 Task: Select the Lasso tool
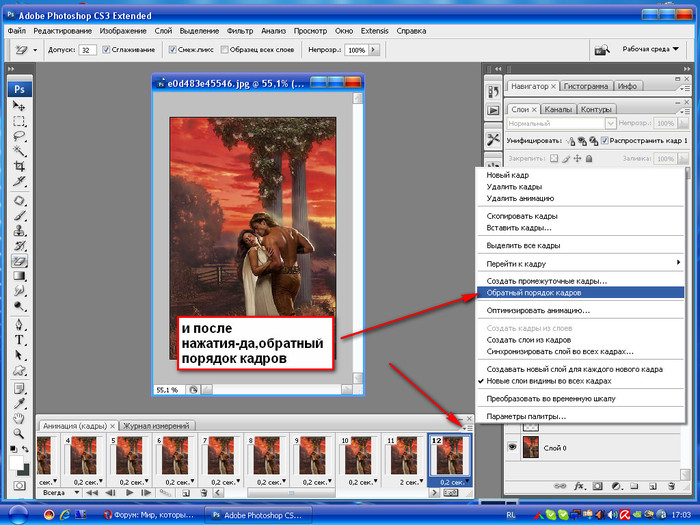pos(19,136)
